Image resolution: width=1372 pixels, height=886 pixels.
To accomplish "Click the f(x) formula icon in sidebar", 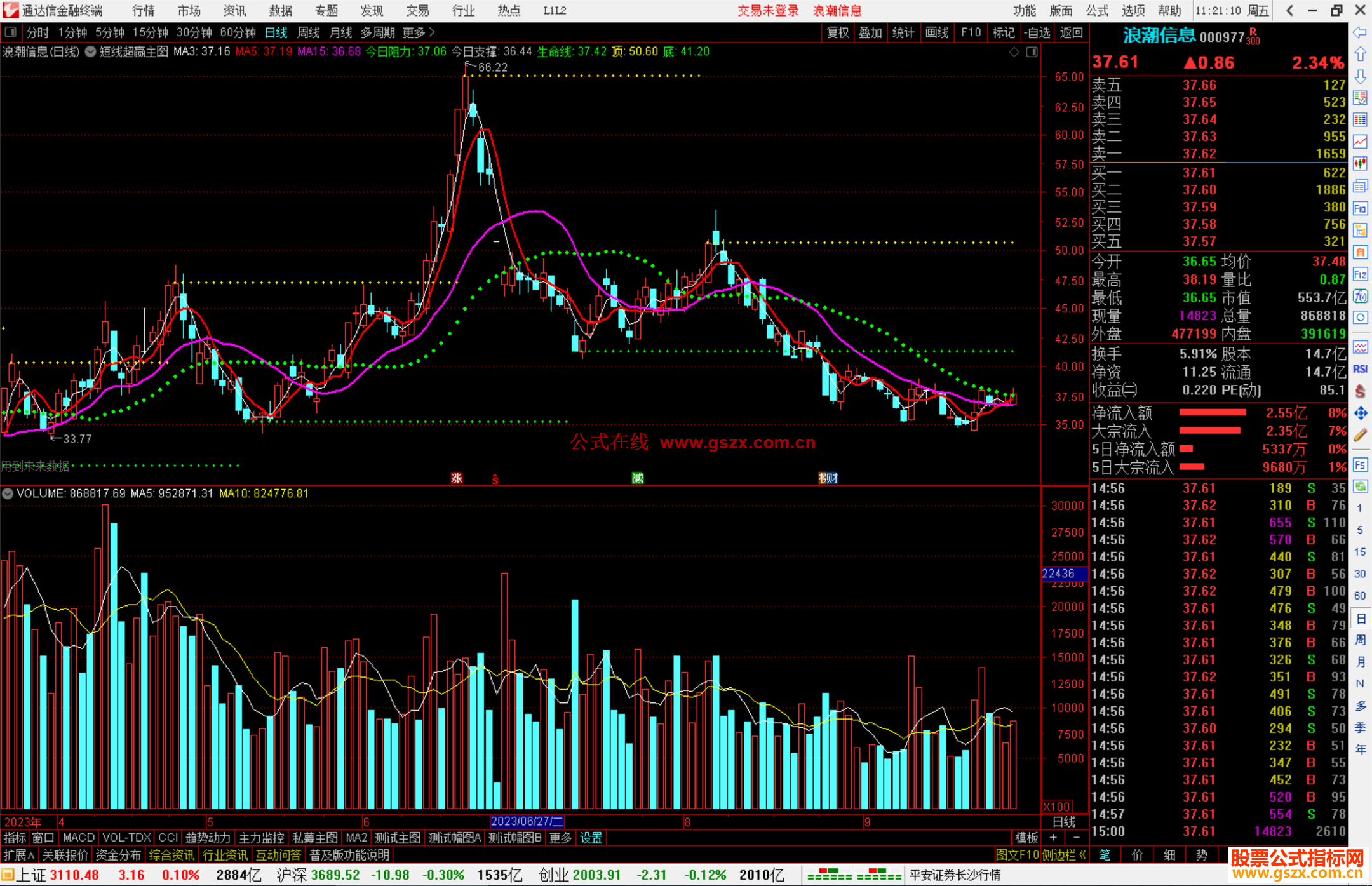I will [x=1360, y=296].
